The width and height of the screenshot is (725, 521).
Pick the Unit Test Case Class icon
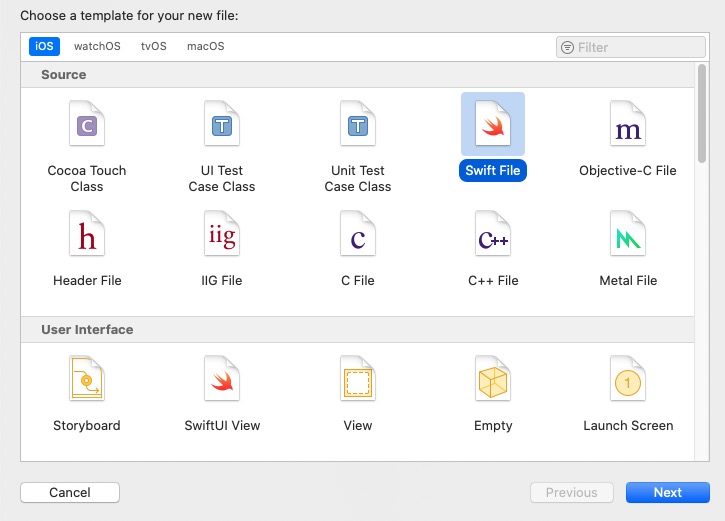click(x=357, y=123)
